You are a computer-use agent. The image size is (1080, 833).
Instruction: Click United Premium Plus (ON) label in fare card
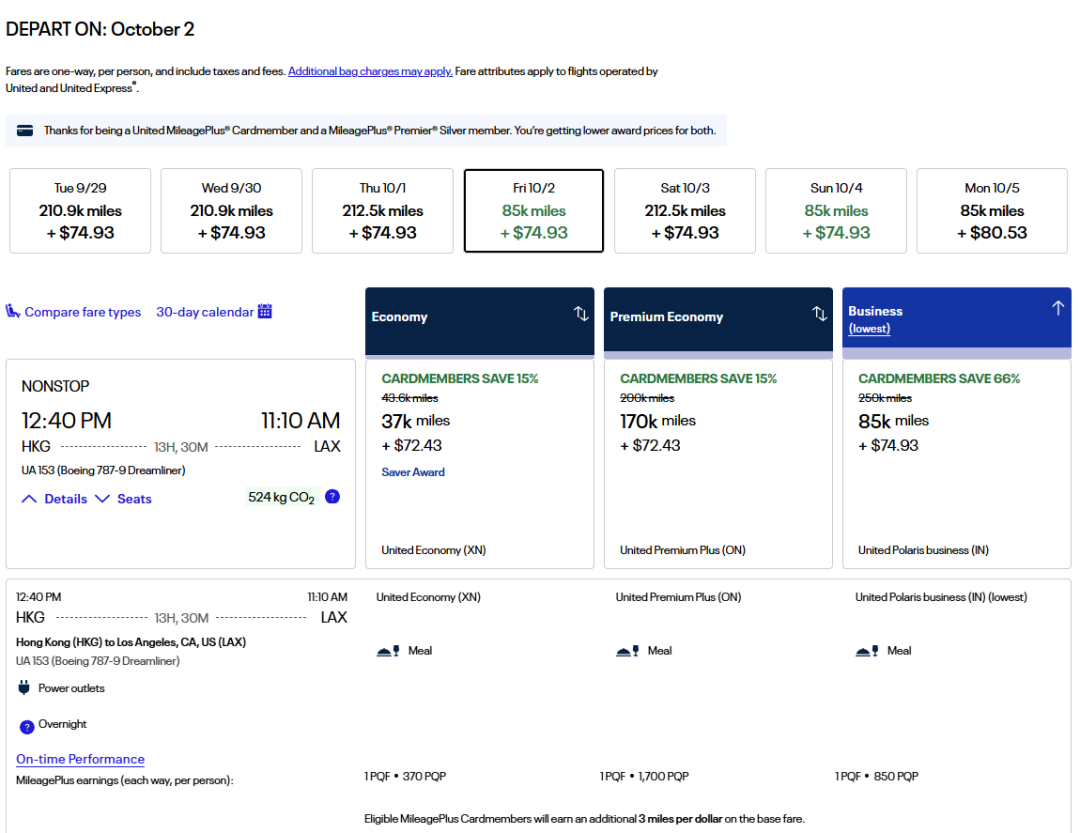coord(683,550)
